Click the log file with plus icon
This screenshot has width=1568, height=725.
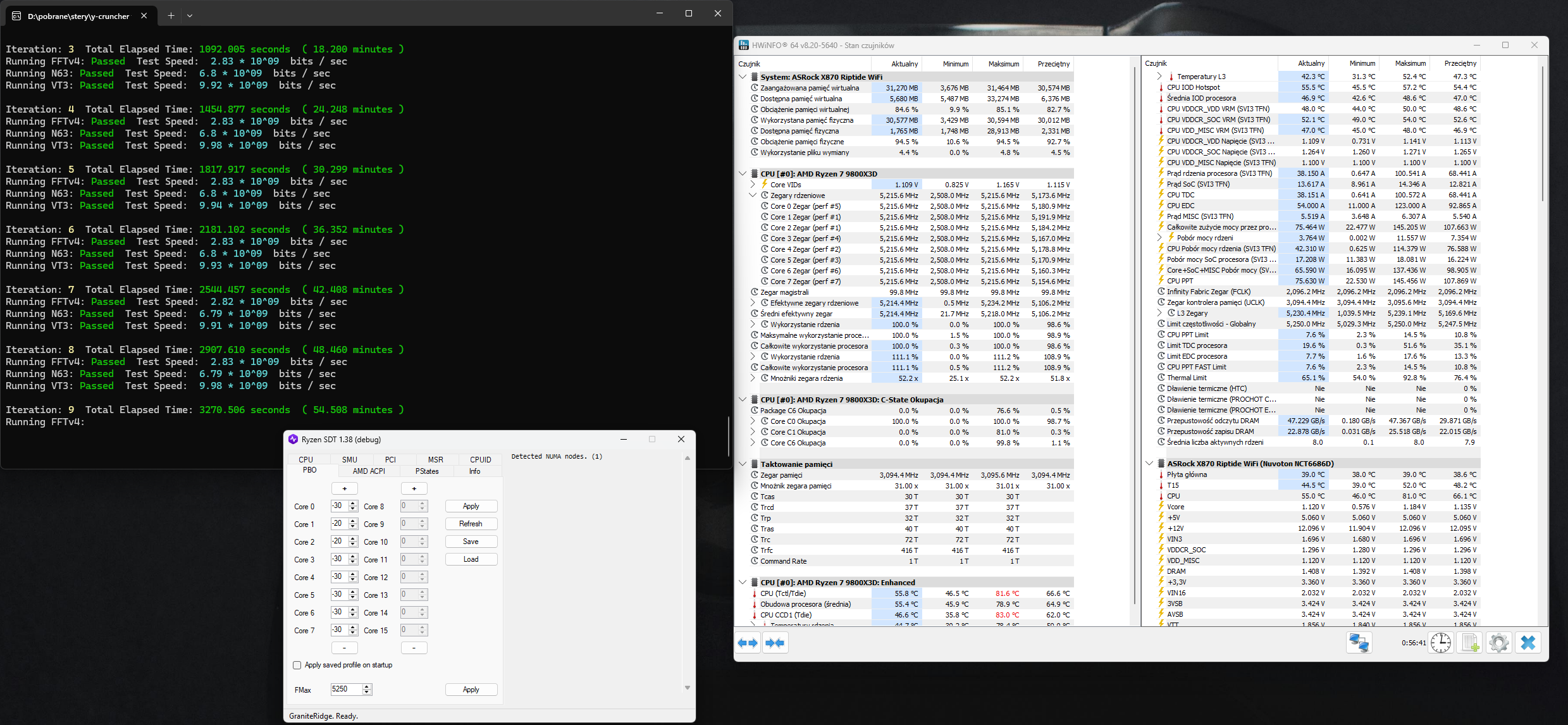pyautogui.click(x=1471, y=643)
